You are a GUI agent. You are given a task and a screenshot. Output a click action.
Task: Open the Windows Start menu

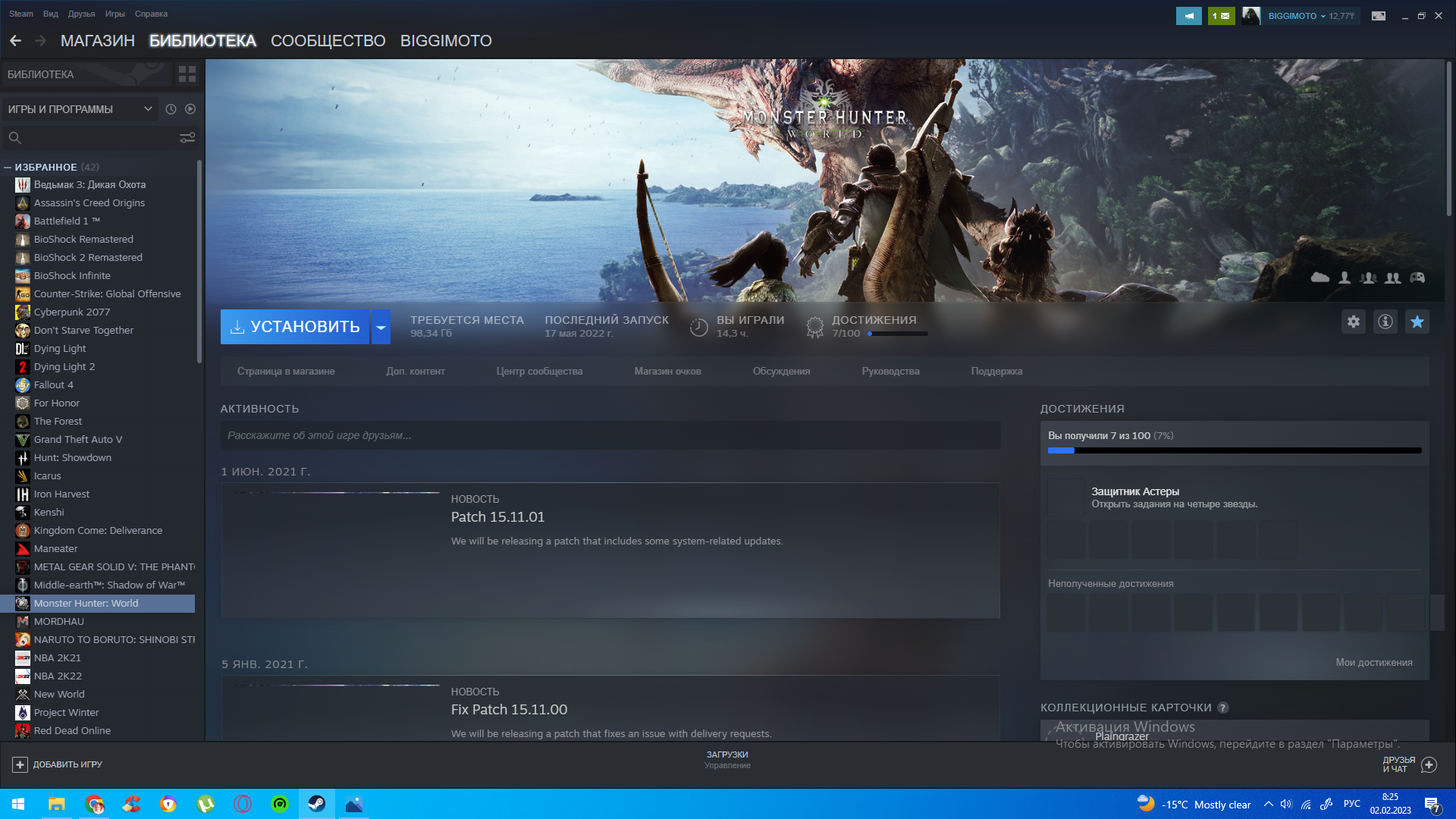(x=19, y=804)
